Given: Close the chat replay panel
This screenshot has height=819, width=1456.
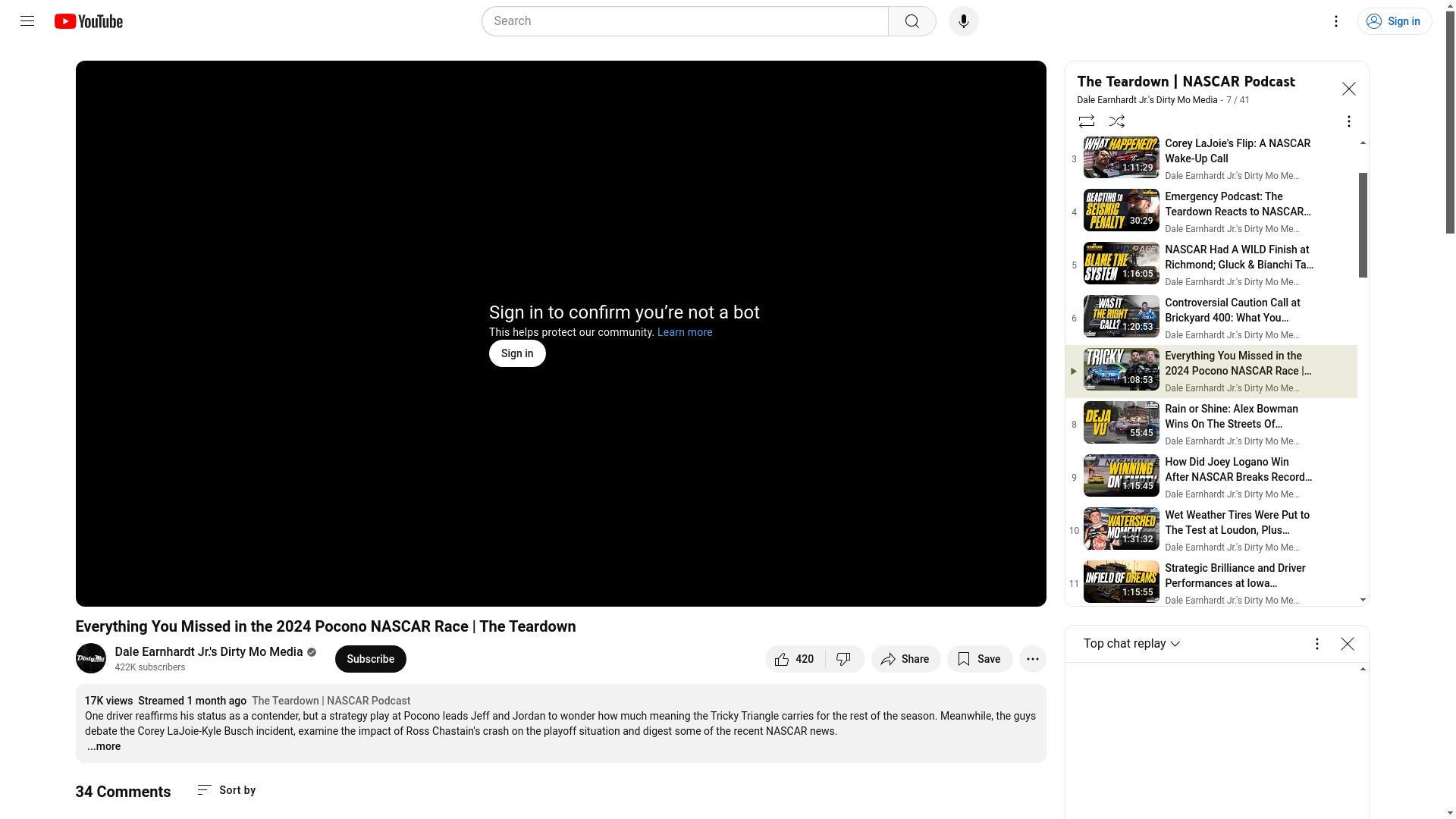Looking at the screenshot, I should point(1348,644).
